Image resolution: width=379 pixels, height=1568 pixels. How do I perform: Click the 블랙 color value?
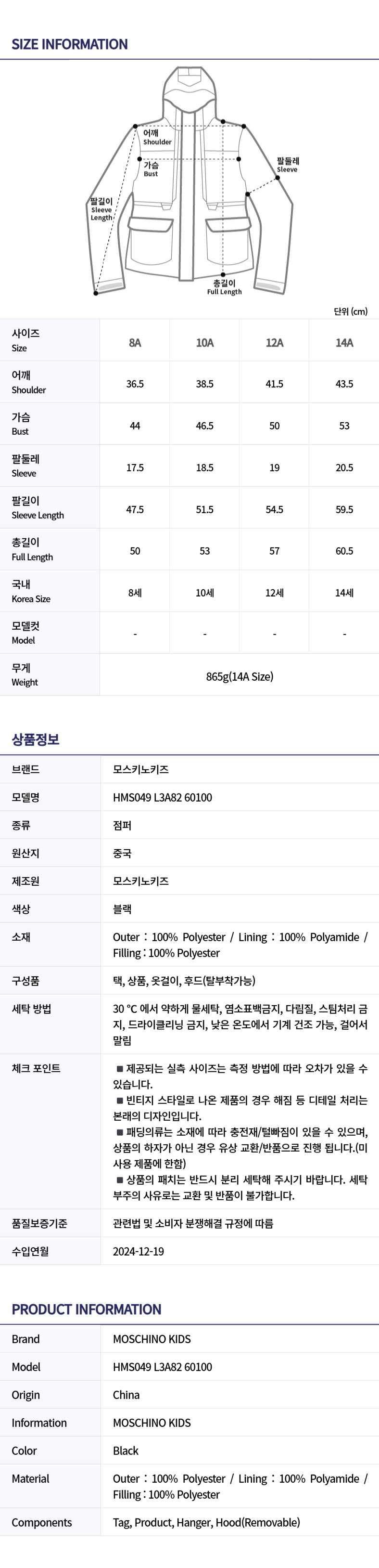(122, 909)
